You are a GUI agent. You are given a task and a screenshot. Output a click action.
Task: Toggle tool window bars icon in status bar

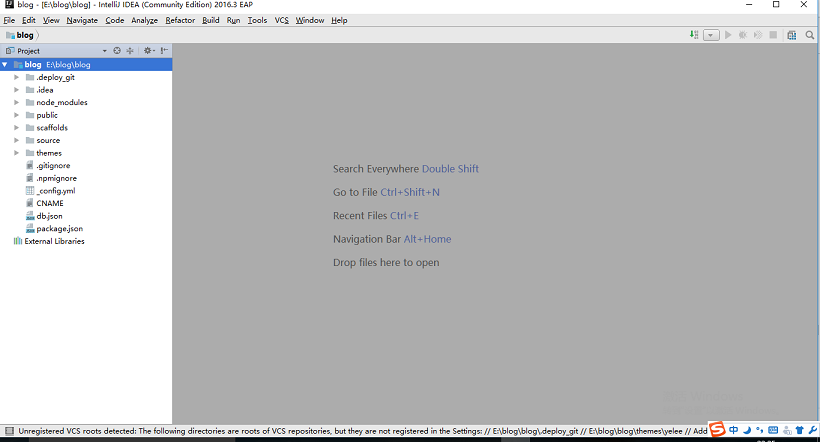[x=9, y=431]
